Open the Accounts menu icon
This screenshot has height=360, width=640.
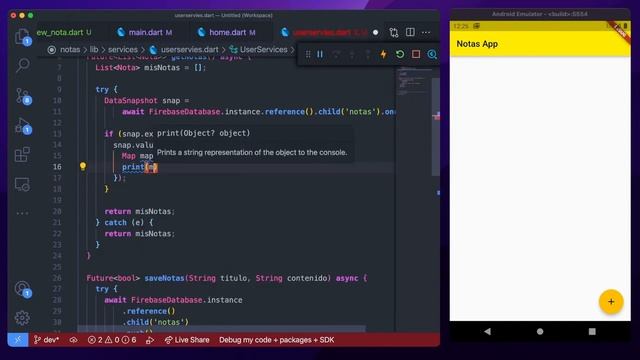click(x=22, y=289)
